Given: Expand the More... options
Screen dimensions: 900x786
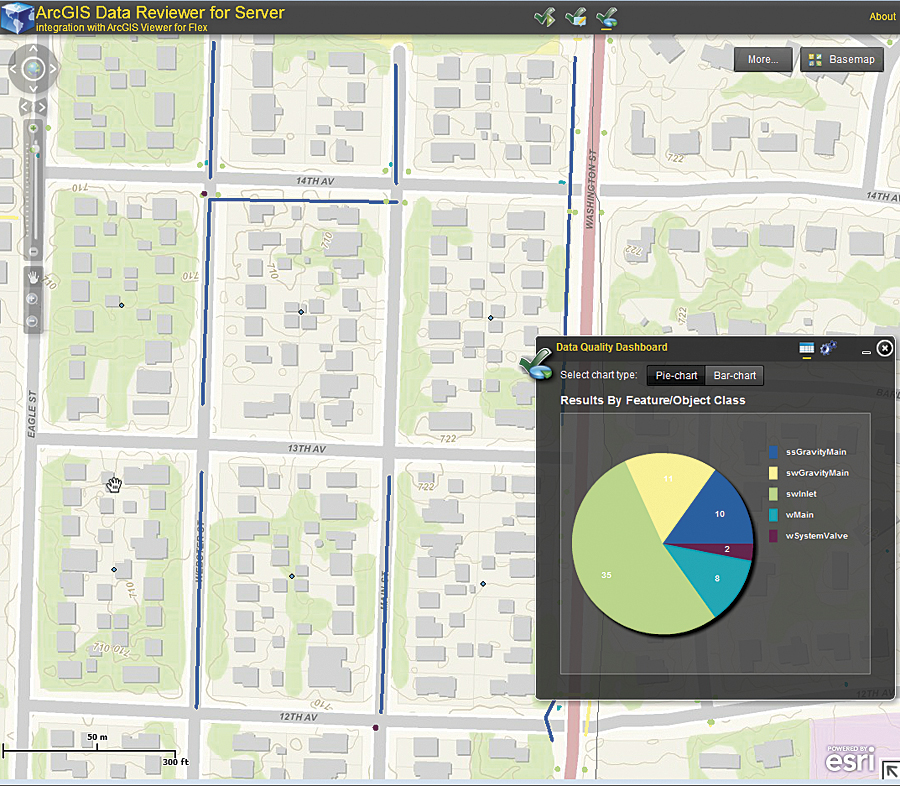Looking at the screenshot, I should pyautogui.click(x=763, y=59).
